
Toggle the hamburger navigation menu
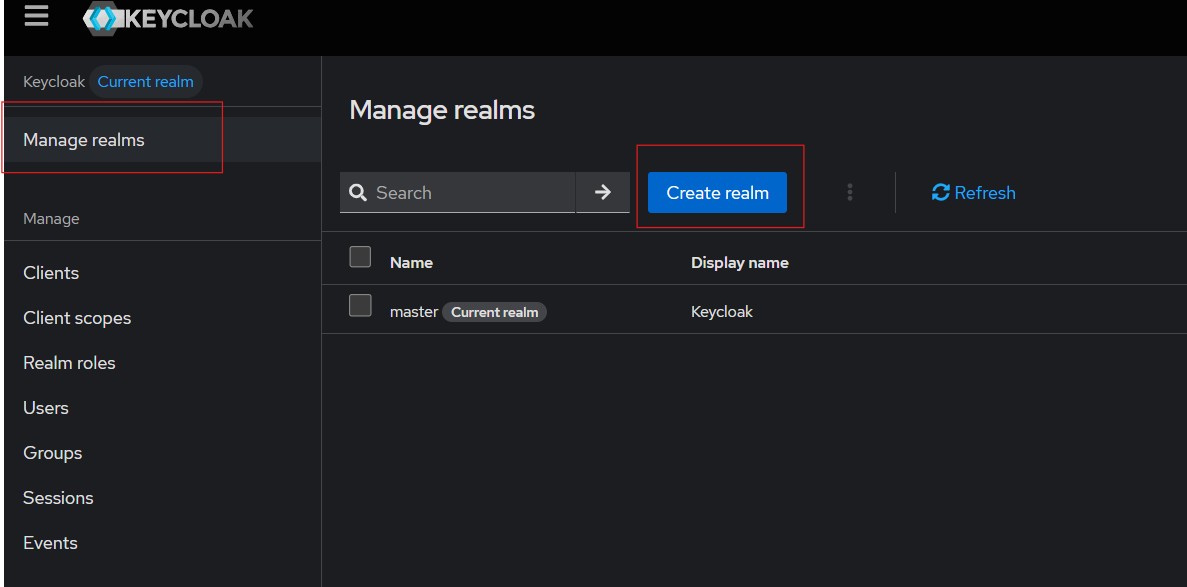36,16
